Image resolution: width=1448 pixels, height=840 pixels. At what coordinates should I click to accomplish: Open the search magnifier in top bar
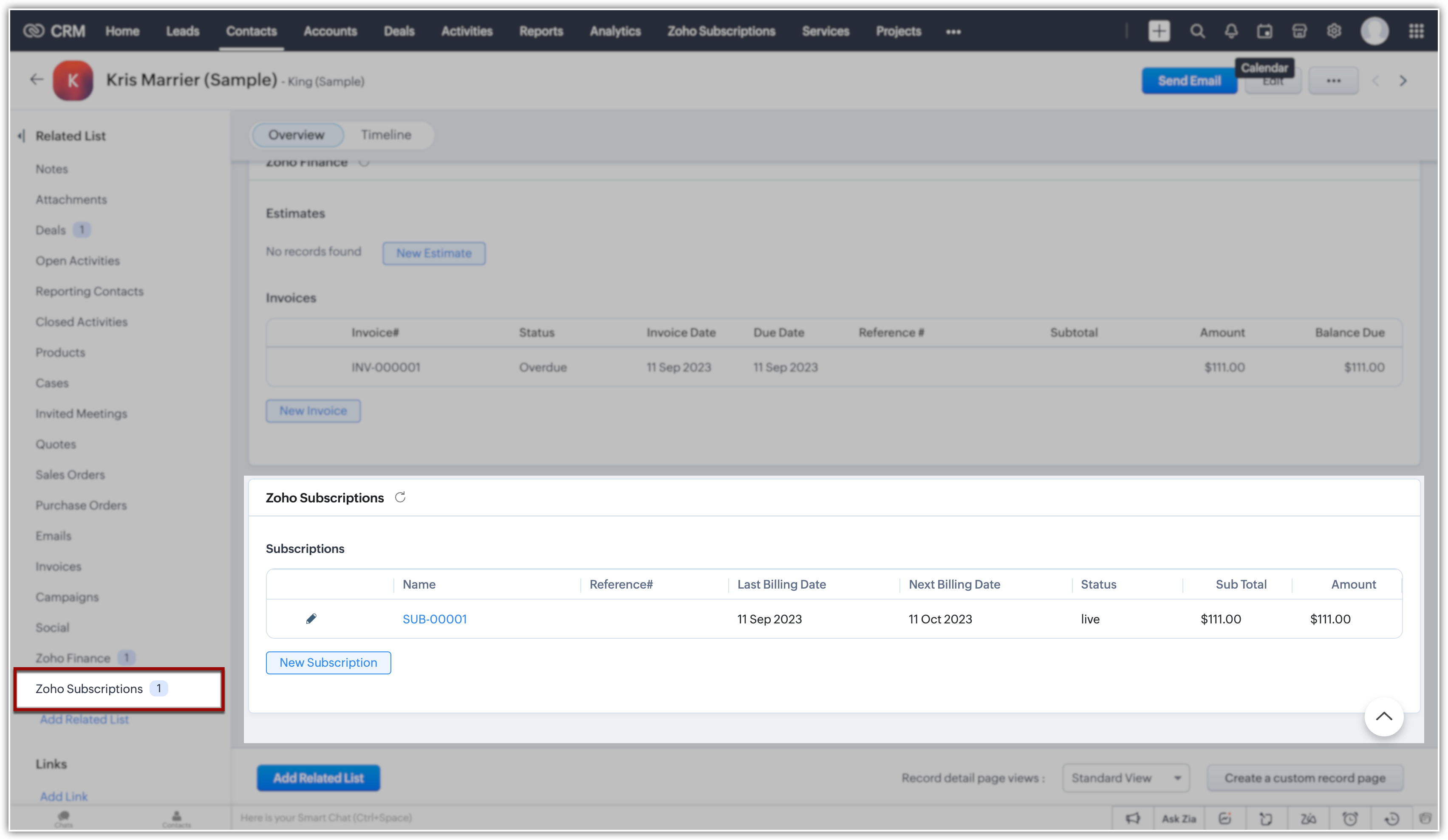click(x=1197, y=31)
